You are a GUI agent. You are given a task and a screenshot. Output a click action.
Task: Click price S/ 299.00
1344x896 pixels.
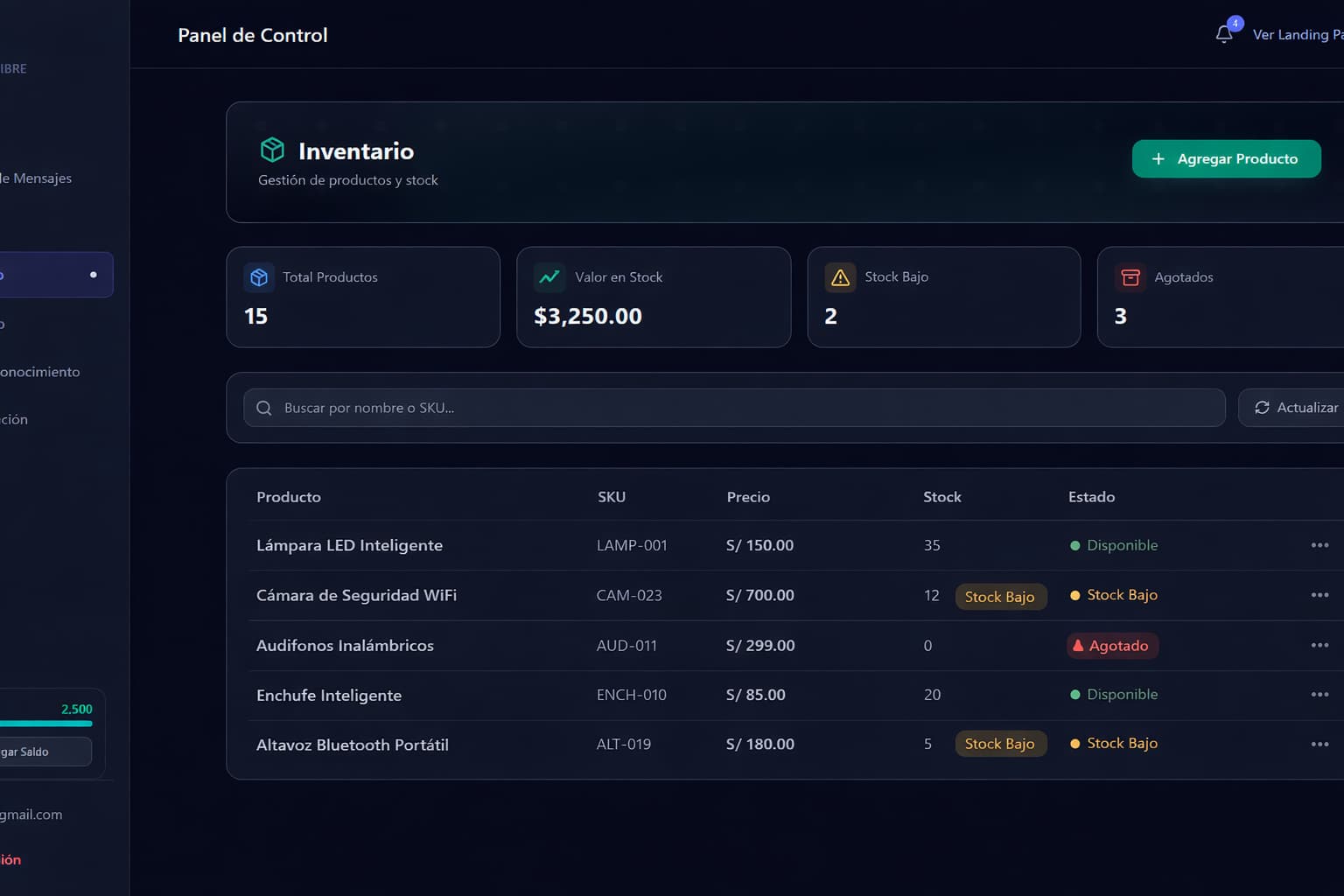pos(760,645)
